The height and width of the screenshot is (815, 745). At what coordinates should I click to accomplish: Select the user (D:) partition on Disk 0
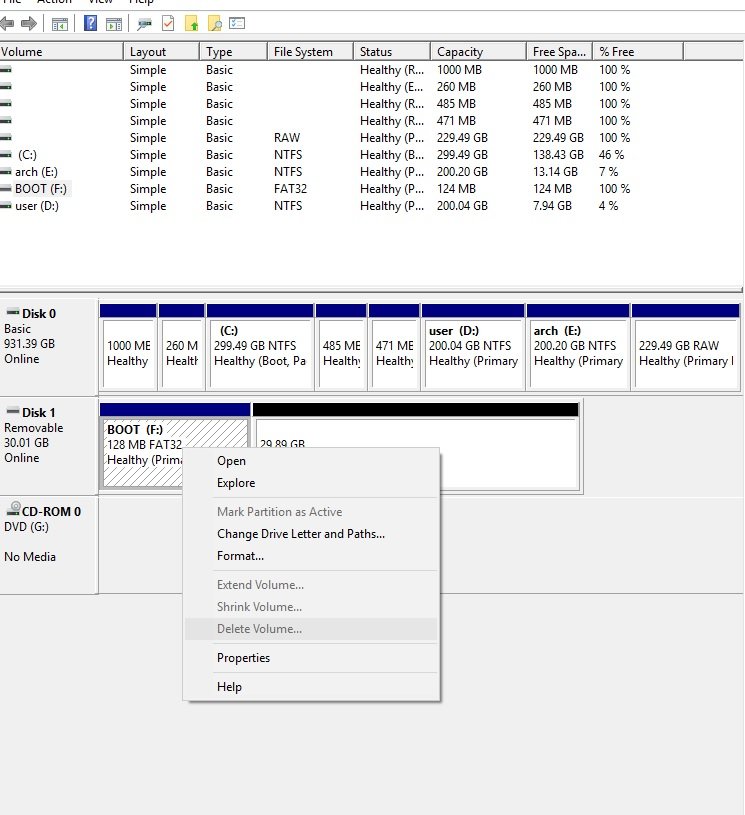click(473, 346)
